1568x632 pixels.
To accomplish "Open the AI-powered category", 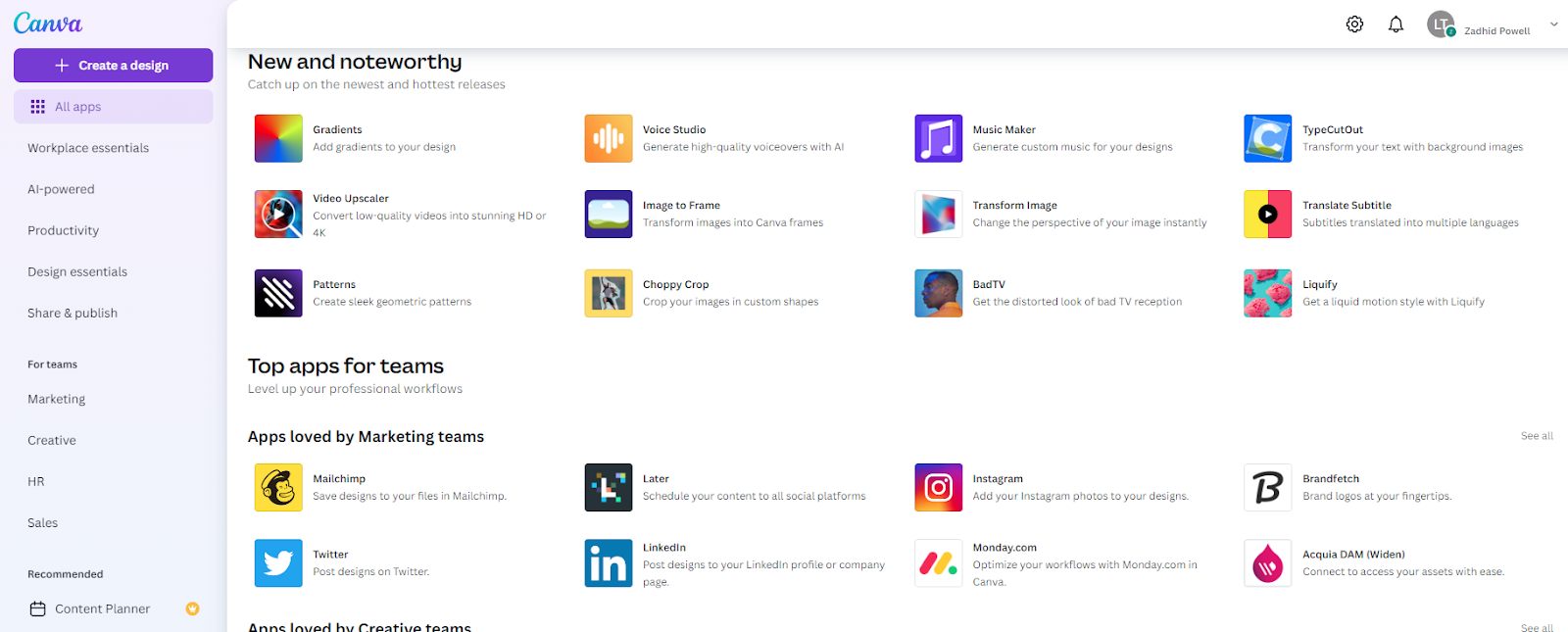I will click(61, 189).
